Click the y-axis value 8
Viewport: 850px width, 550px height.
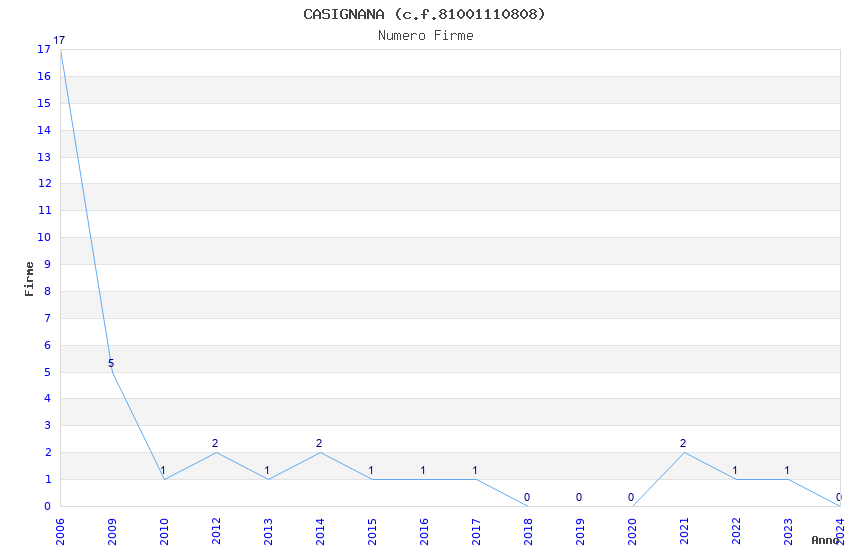(48, 291)
